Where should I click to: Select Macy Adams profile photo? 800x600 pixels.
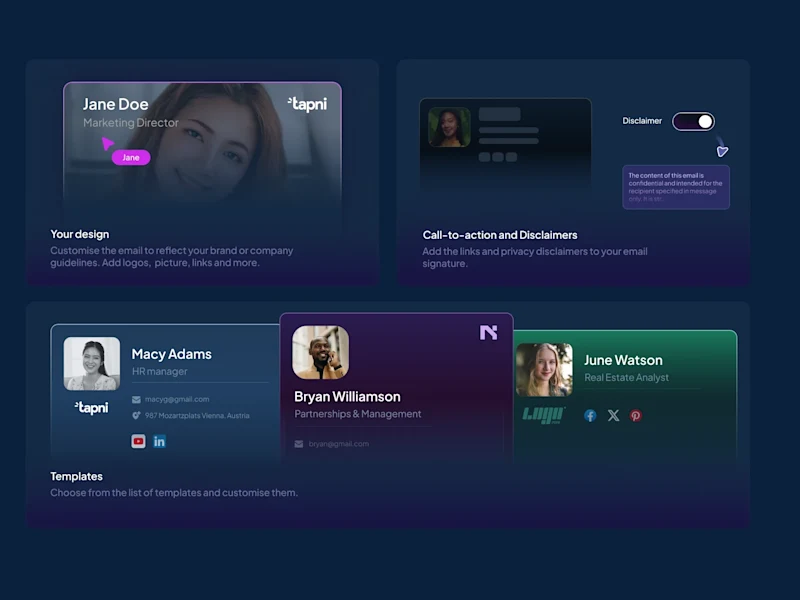[x=92, y=363]
